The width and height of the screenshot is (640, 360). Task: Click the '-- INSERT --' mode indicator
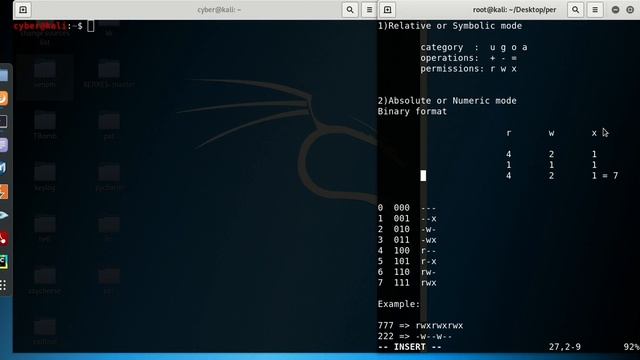point(409,347)
